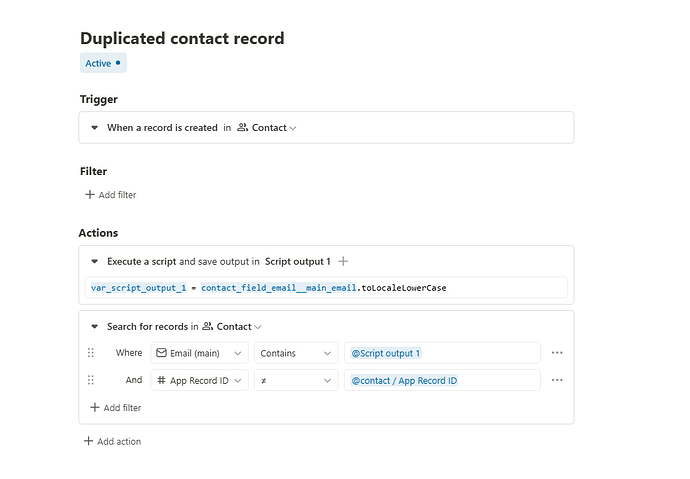Grab the drag handle of the Where row

click(91, 353)
